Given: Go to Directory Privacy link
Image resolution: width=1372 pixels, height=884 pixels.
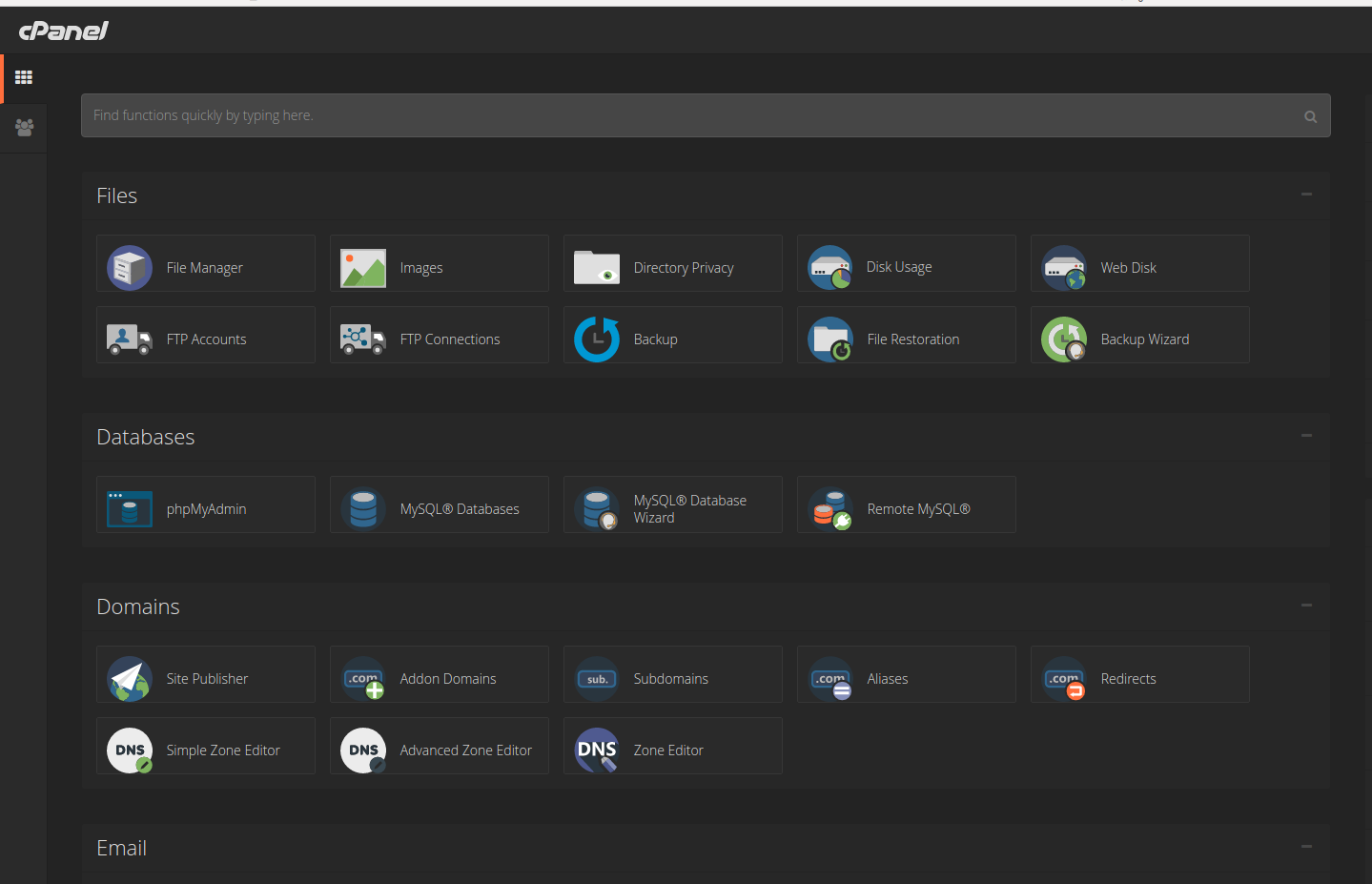Looking at the screenshot, I should click(684, 268).
